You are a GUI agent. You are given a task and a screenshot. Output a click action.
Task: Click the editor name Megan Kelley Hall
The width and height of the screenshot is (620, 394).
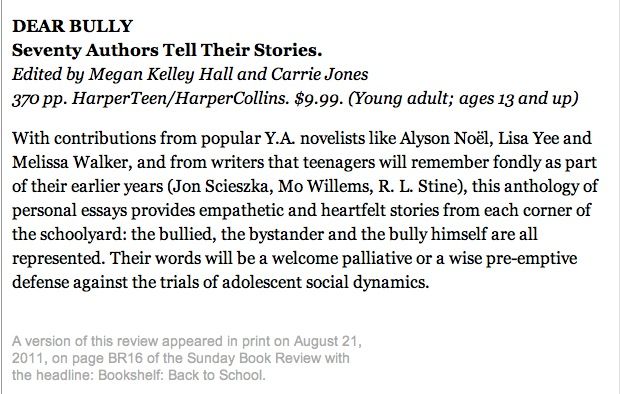(x=161, y=74)
